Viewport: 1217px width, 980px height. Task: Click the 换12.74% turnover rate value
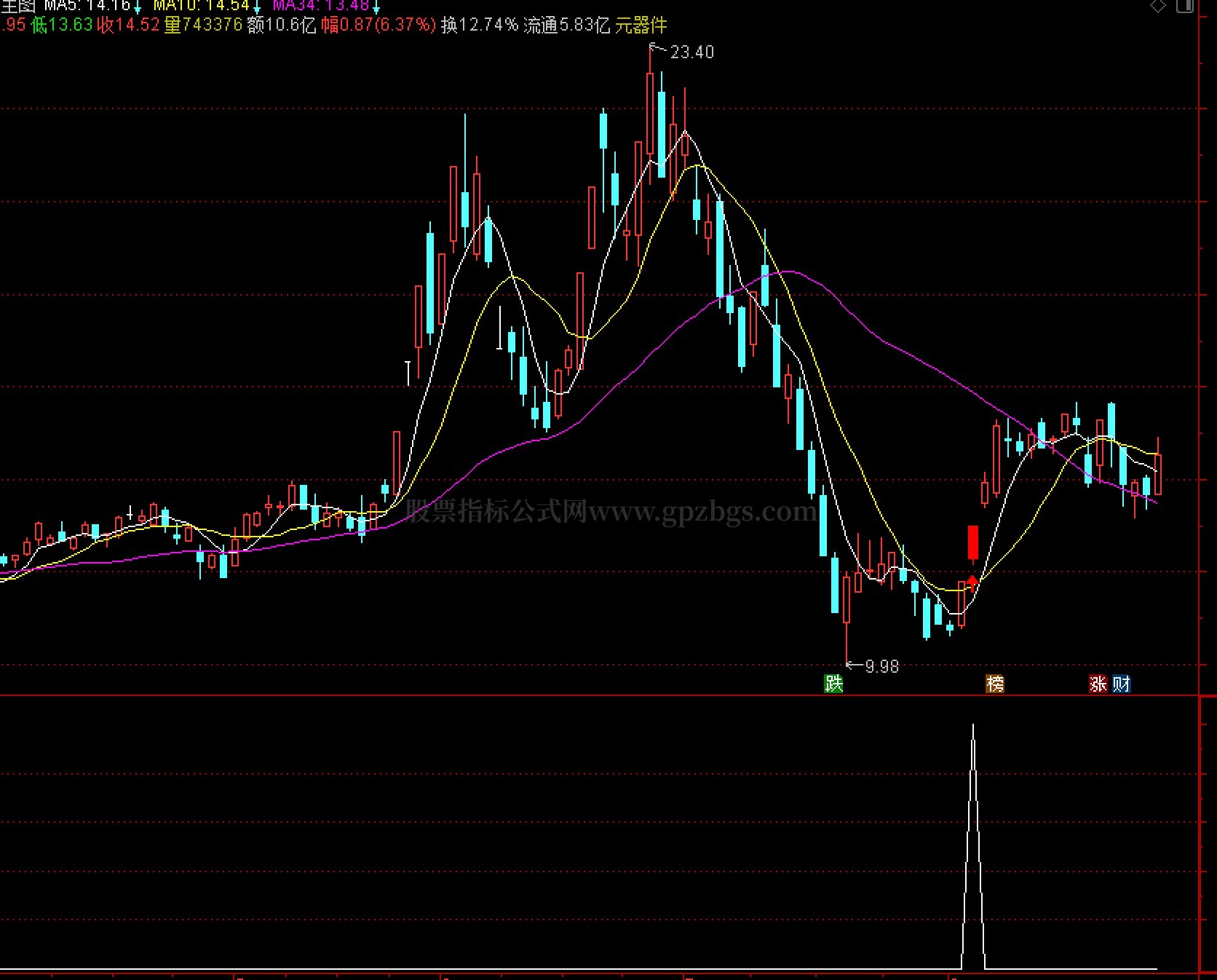480,25
